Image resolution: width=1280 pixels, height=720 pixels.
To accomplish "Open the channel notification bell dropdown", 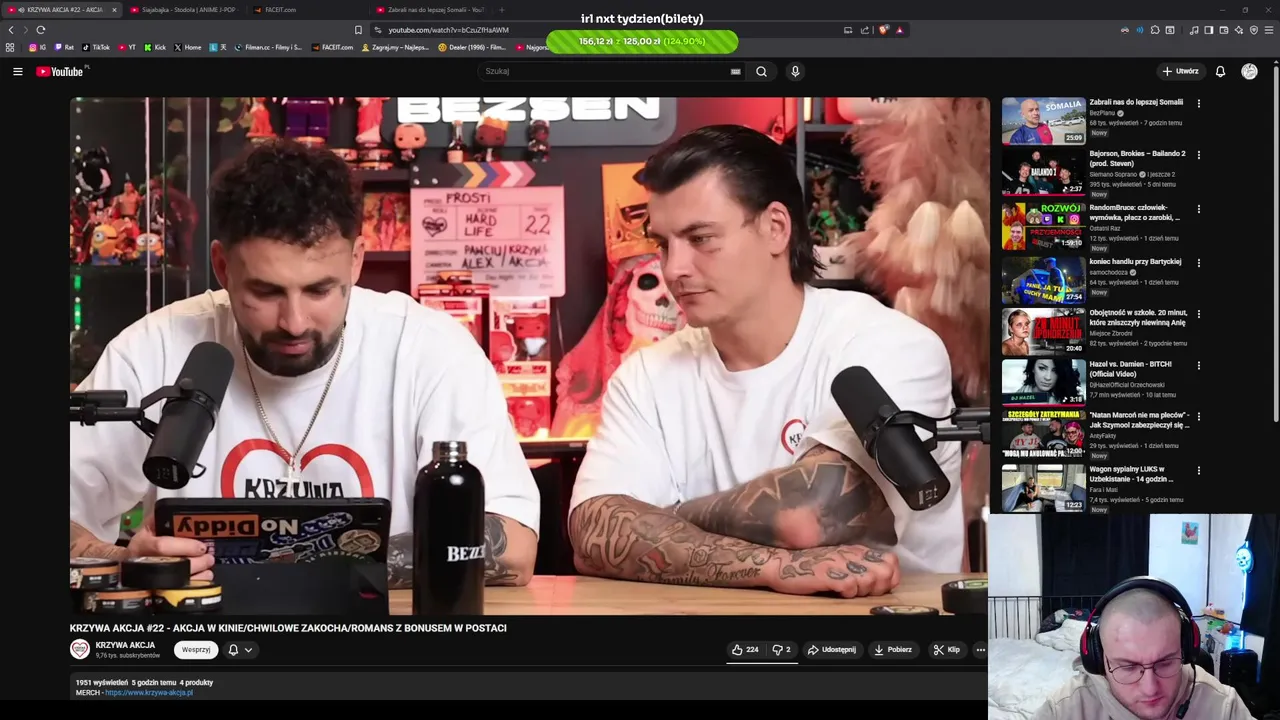I will (240, 650).
